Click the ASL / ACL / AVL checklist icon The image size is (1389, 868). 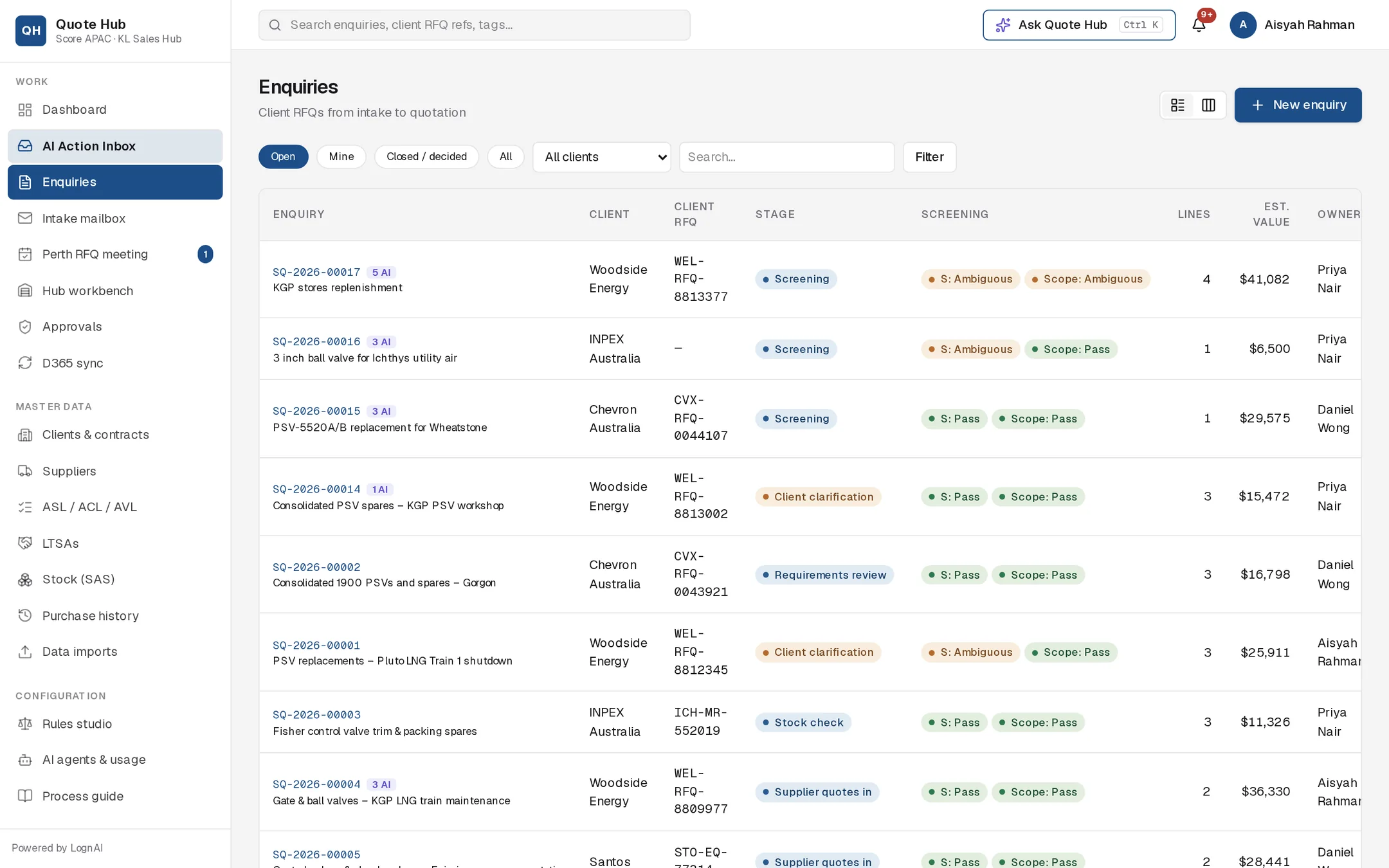tap(25, 507)
